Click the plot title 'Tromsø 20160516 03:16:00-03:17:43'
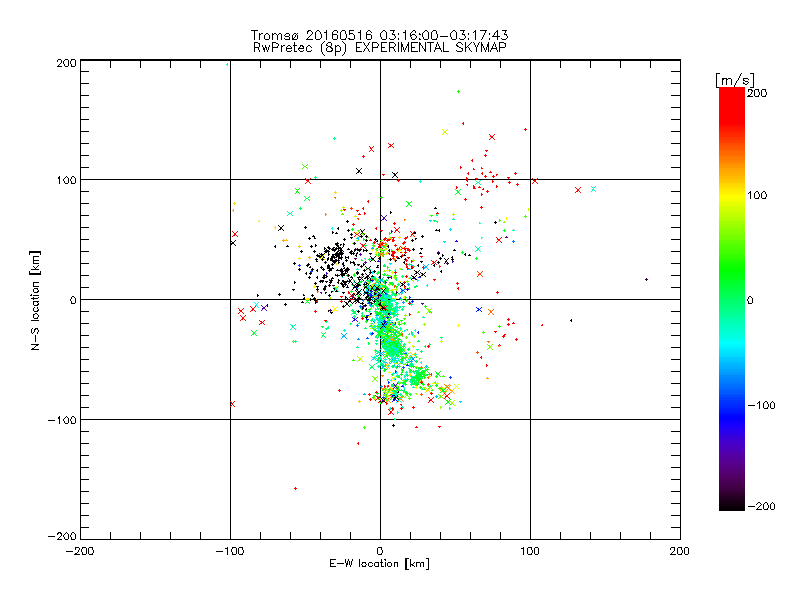Image resolution: width=800 pixels, height=600 pixels. coord(379,35)
